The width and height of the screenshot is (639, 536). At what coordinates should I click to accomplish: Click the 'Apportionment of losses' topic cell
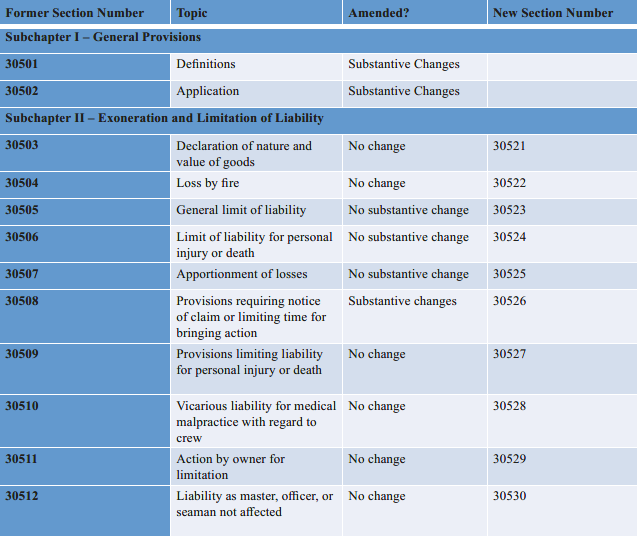[242, 274]
